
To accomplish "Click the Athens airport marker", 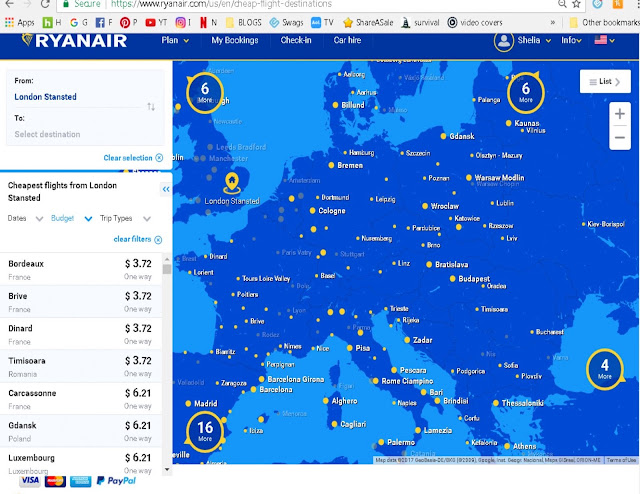I will point(507,446).
